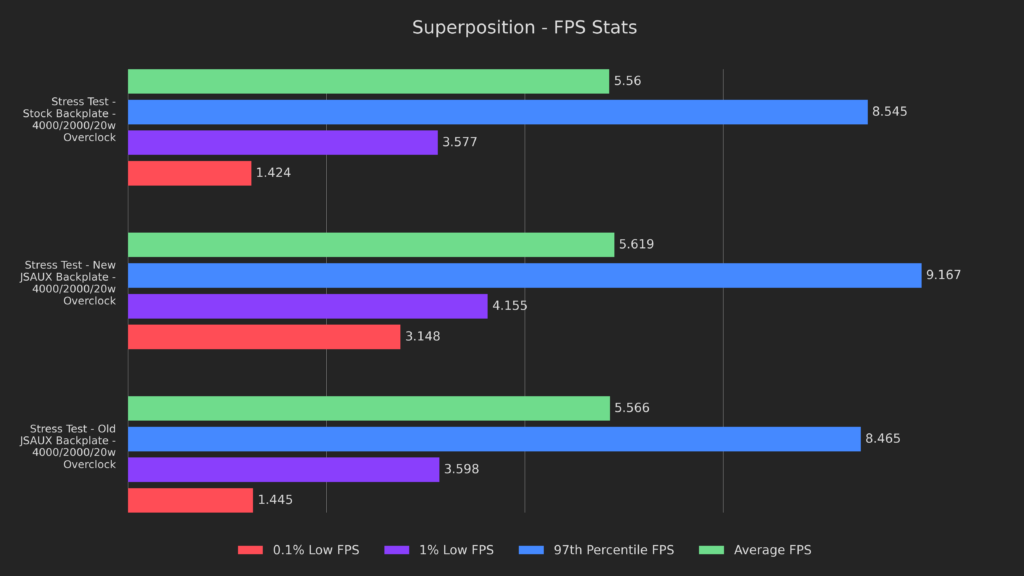This screenshot has height=576, width=1024.
Task: Click the red bar valued 1.424
Action: [x=189, y=173]
